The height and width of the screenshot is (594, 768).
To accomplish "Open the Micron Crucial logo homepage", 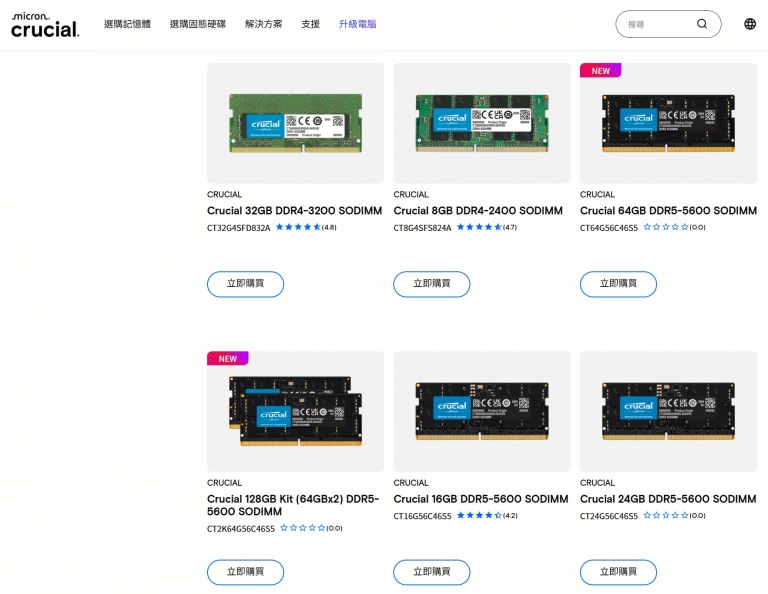I will pos(45,24).
